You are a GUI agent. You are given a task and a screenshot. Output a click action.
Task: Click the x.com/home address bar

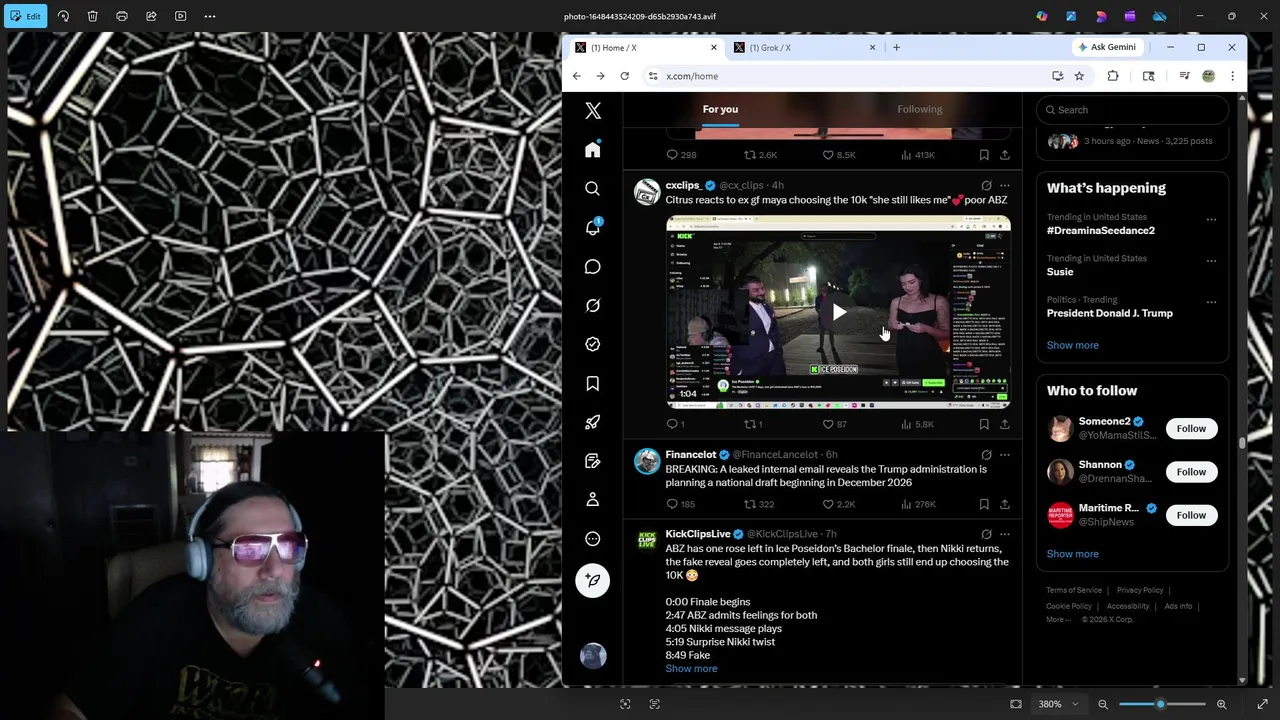(850, 76)
